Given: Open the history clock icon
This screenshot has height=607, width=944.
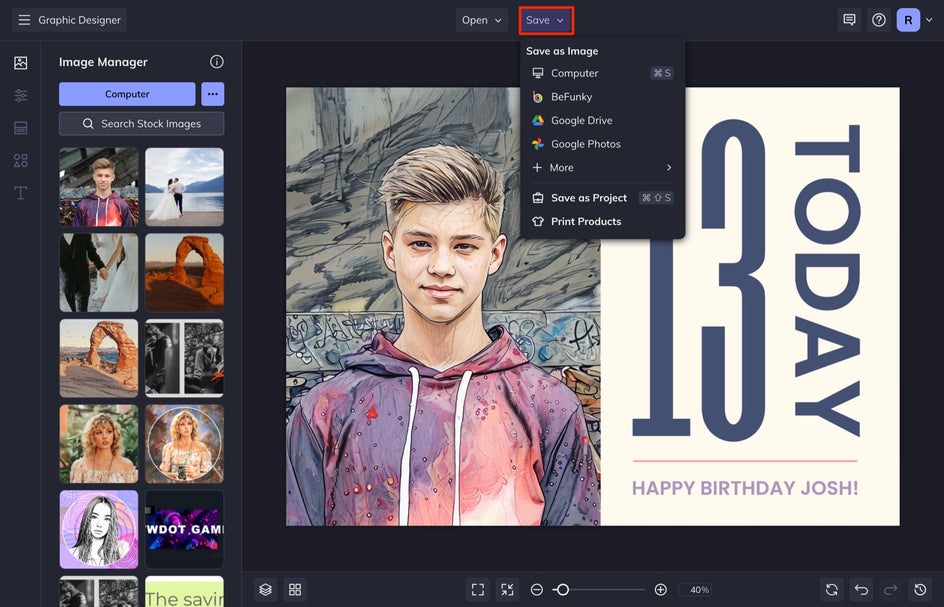Looking at the screenshot, I should coord(920,590).
